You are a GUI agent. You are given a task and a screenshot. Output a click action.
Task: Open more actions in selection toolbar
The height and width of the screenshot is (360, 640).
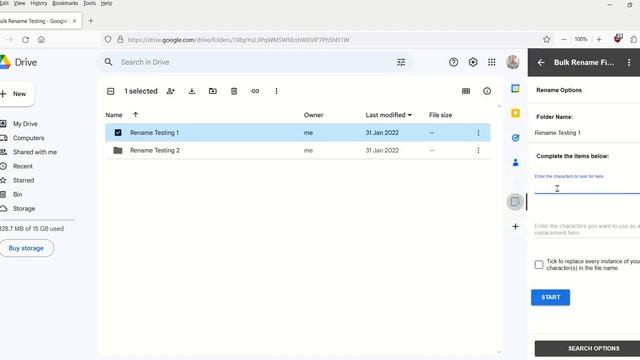point(276,91)
